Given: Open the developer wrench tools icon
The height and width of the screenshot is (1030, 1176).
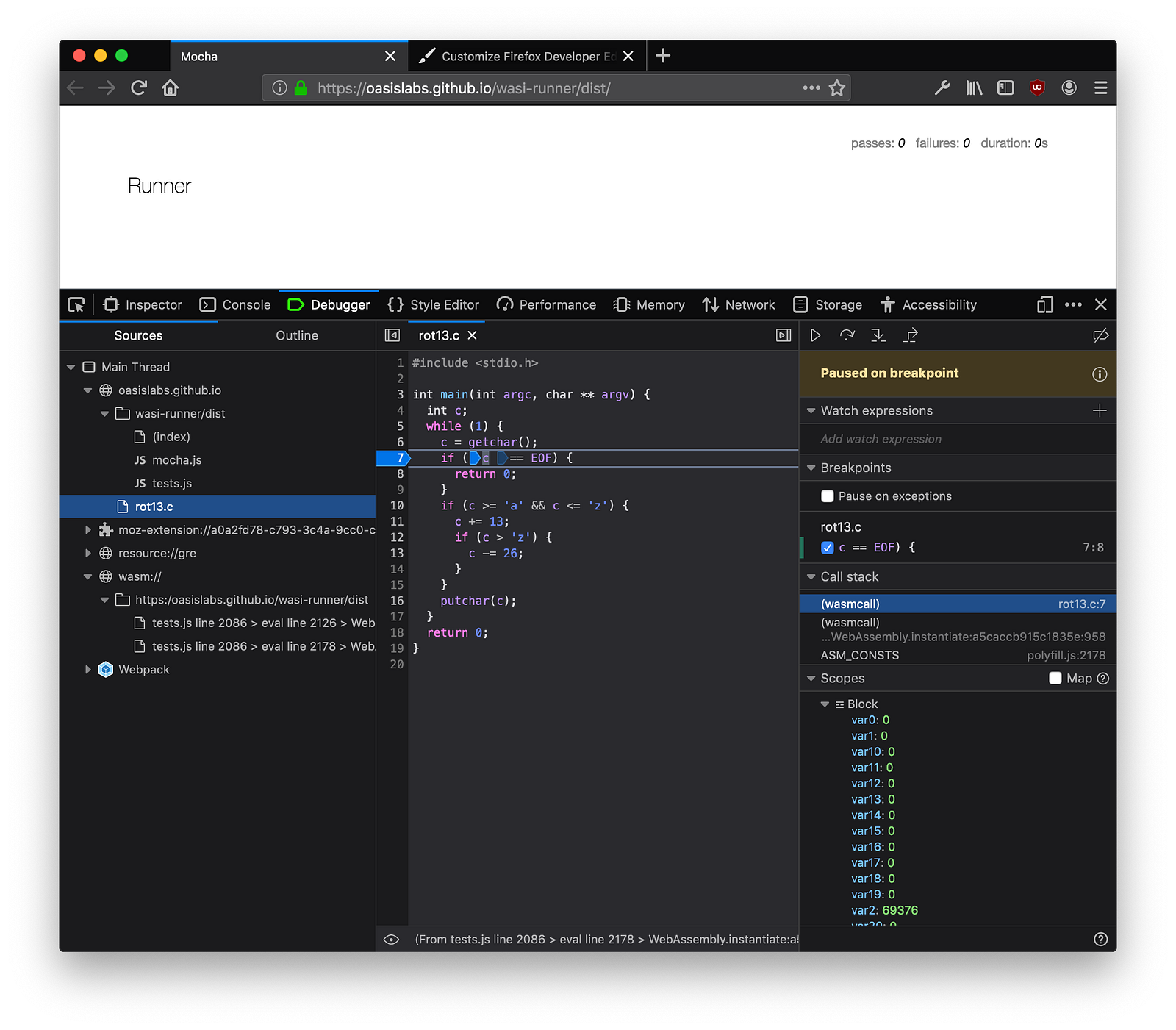Looking at the screenshot, I should click(942, 88).
